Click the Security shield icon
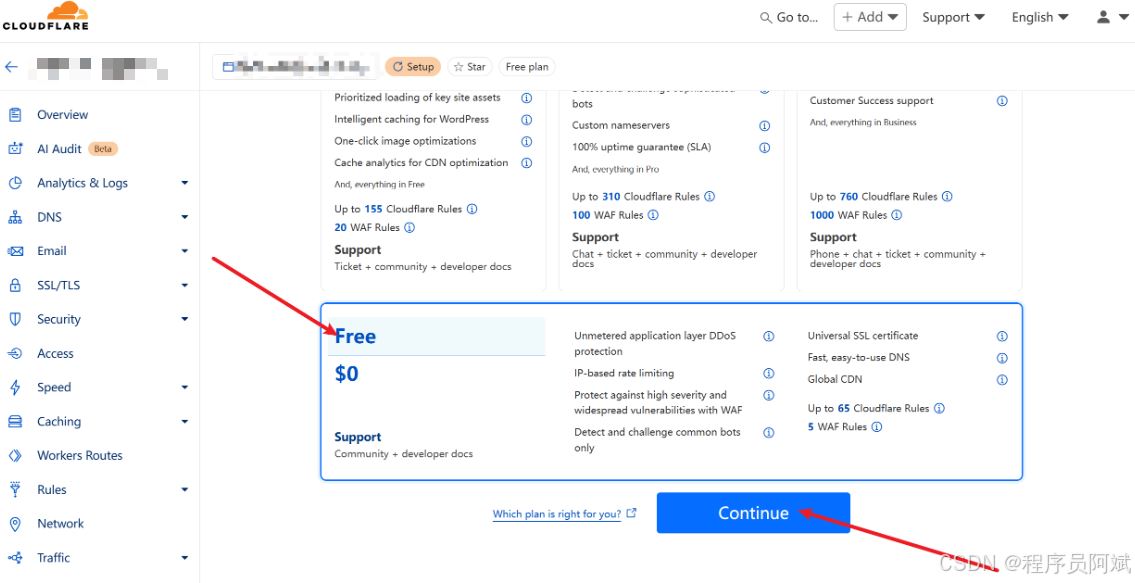This screenshot has width=1135, height=583. coord(15,319)
